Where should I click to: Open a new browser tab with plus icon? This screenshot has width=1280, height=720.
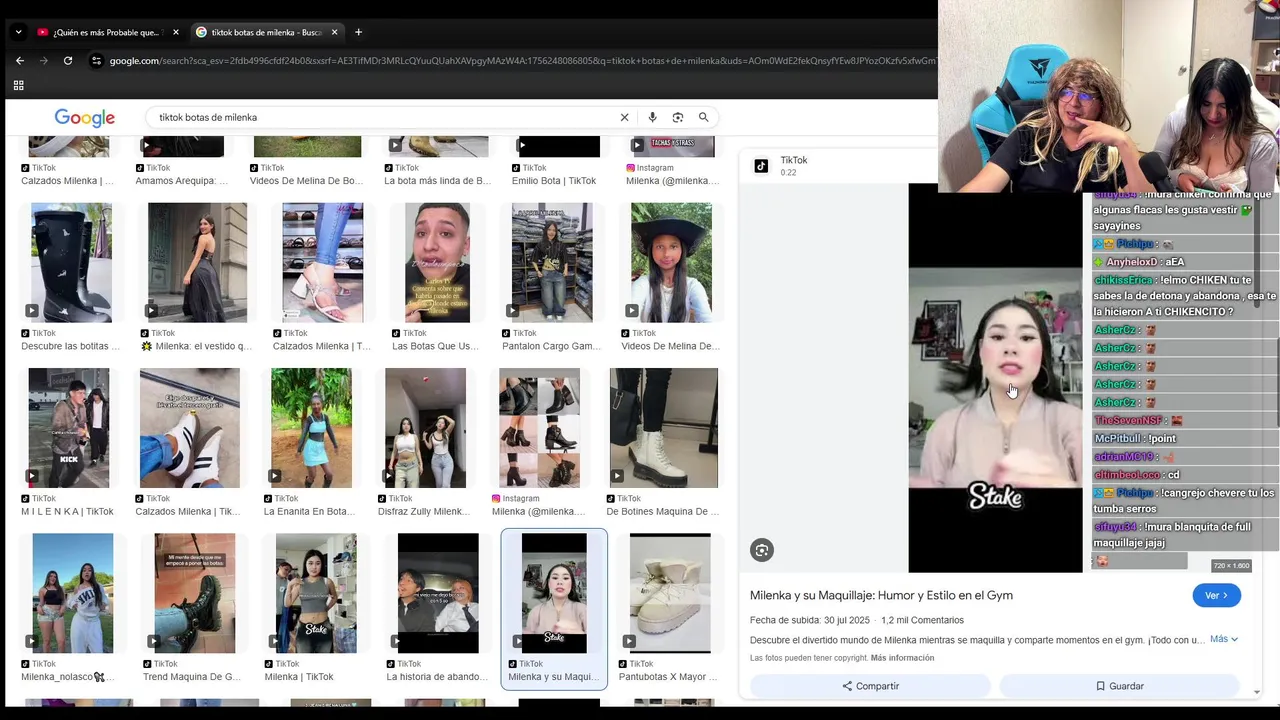[358, 32]
